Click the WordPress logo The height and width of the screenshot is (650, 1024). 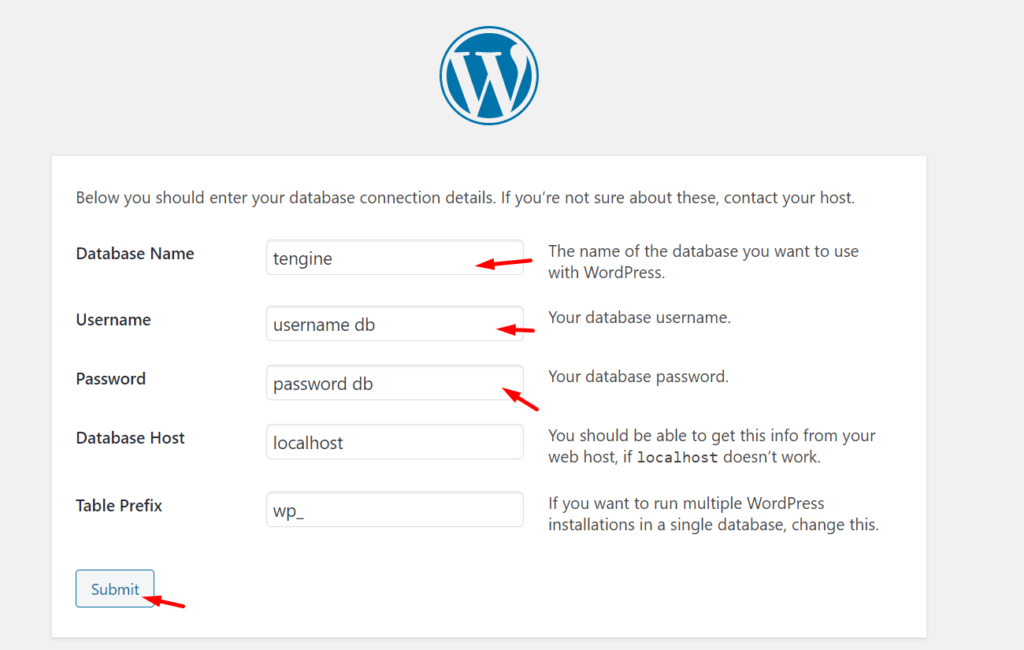coord(488,76)
